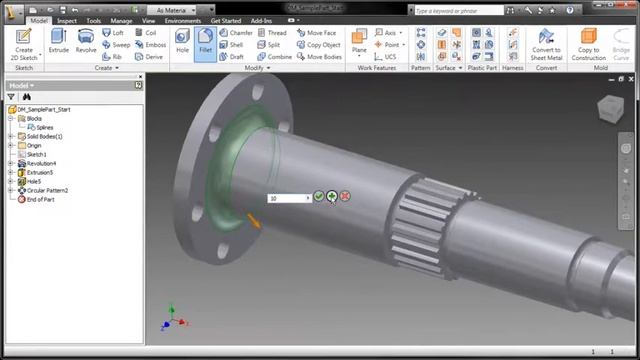Switch to the Model ribbon tab
This screenshot has width=640, height=360.
[x=39, y=20]
